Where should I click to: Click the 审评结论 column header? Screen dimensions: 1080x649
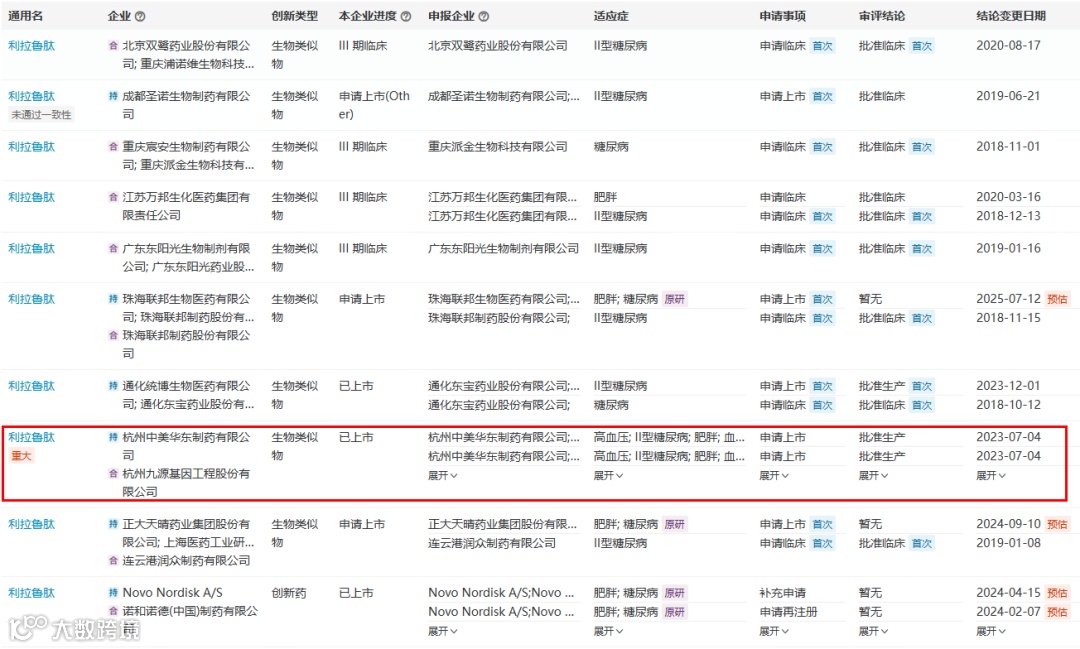pos(882,16)
